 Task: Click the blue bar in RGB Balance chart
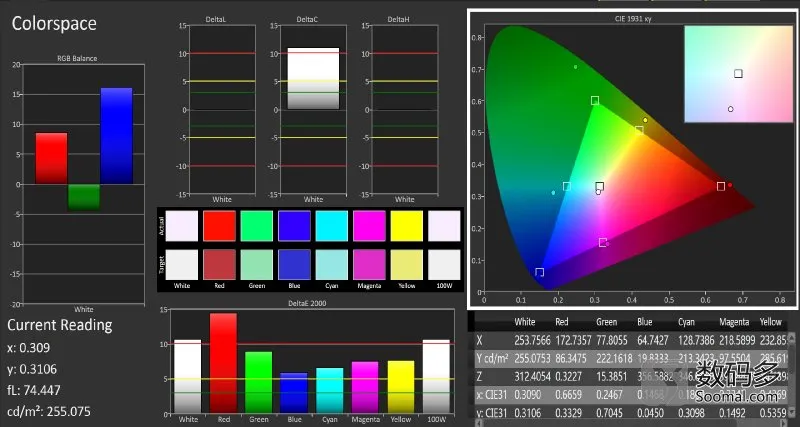point(116,136)
